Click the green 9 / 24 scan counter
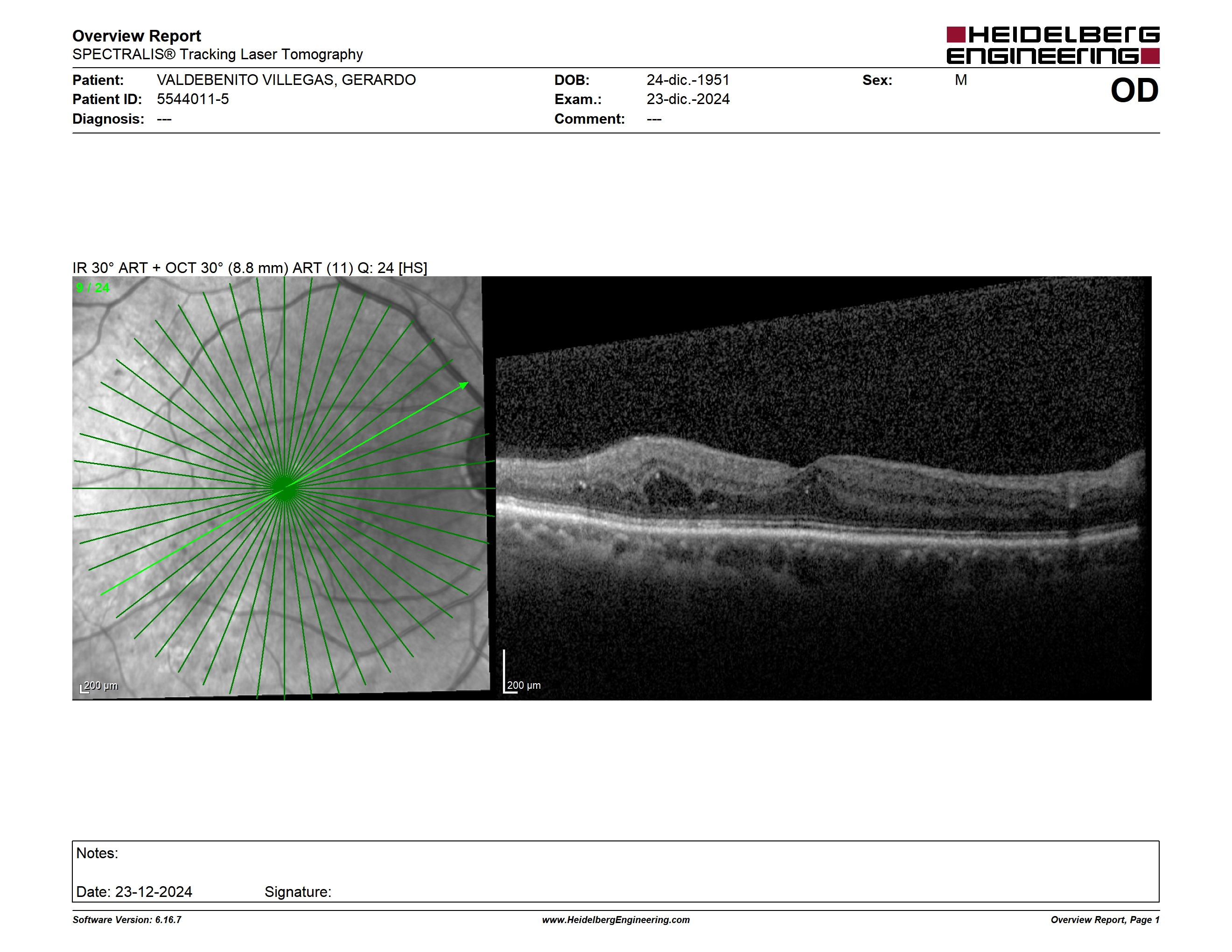The image size is (1232, 952). 92,287
